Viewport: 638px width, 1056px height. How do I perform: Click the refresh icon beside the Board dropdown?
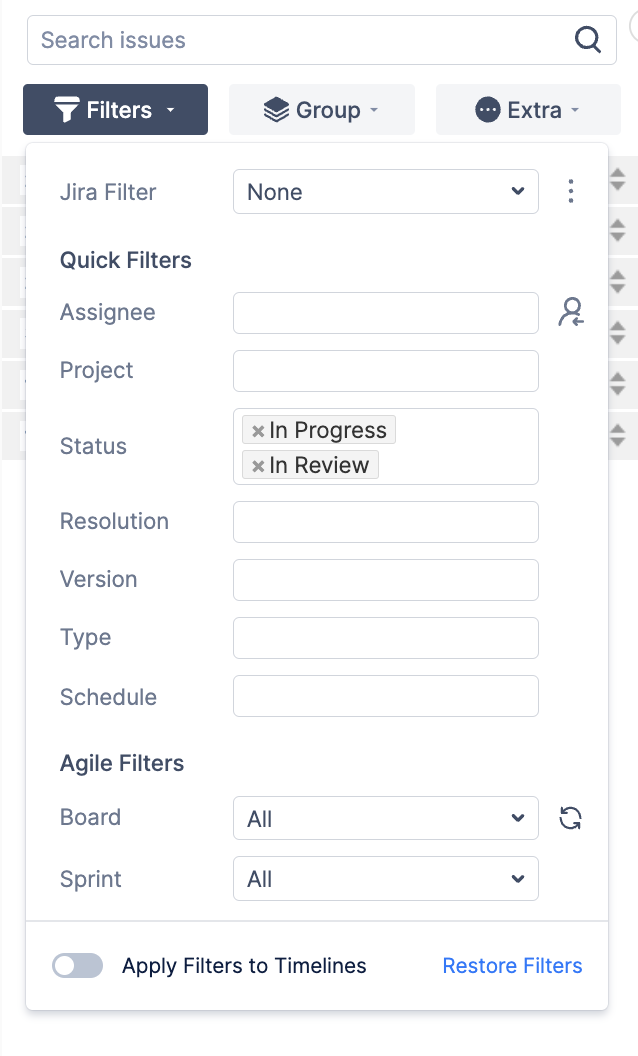[570, 818]
